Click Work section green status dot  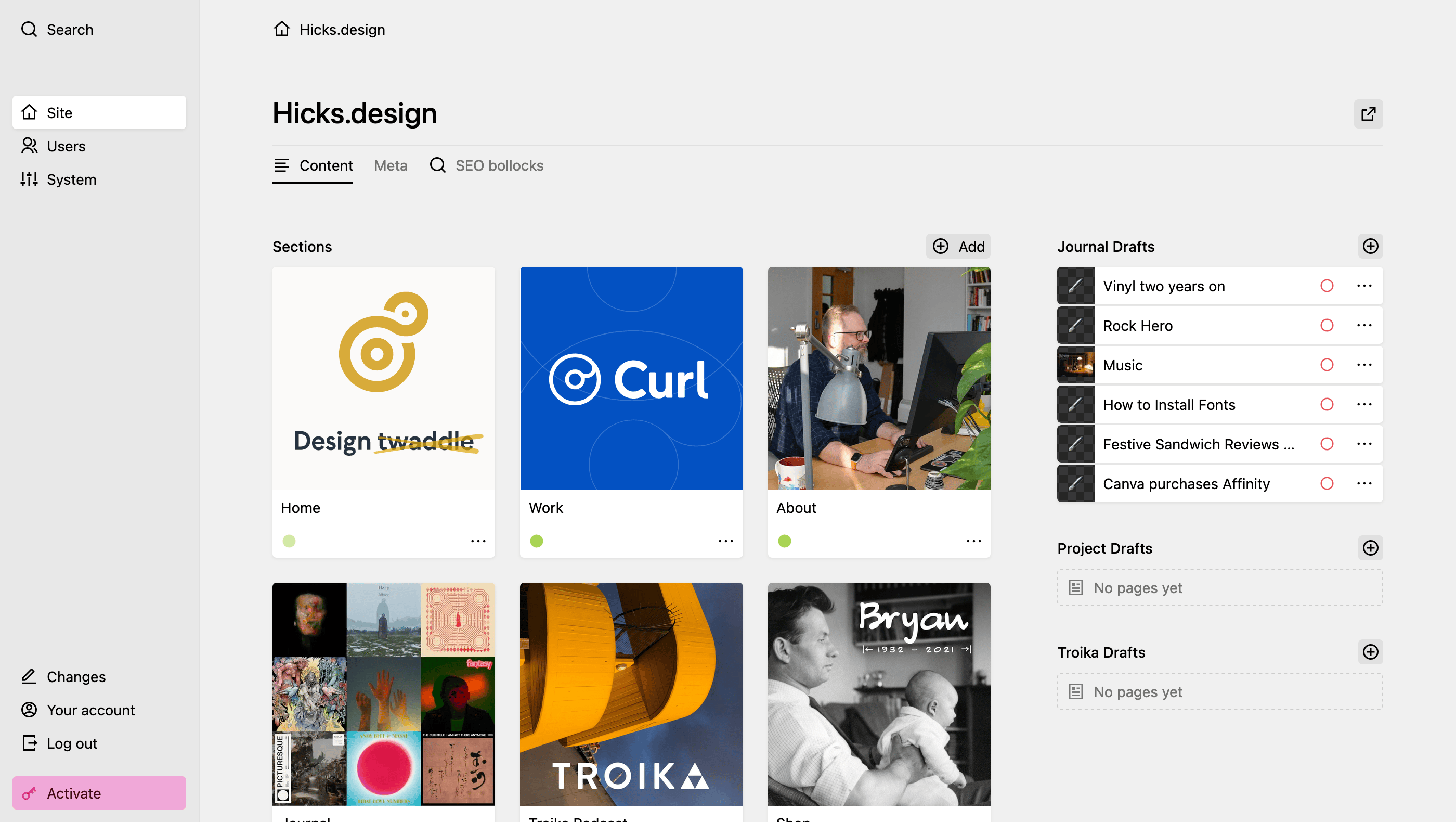[x=537, y=541]
